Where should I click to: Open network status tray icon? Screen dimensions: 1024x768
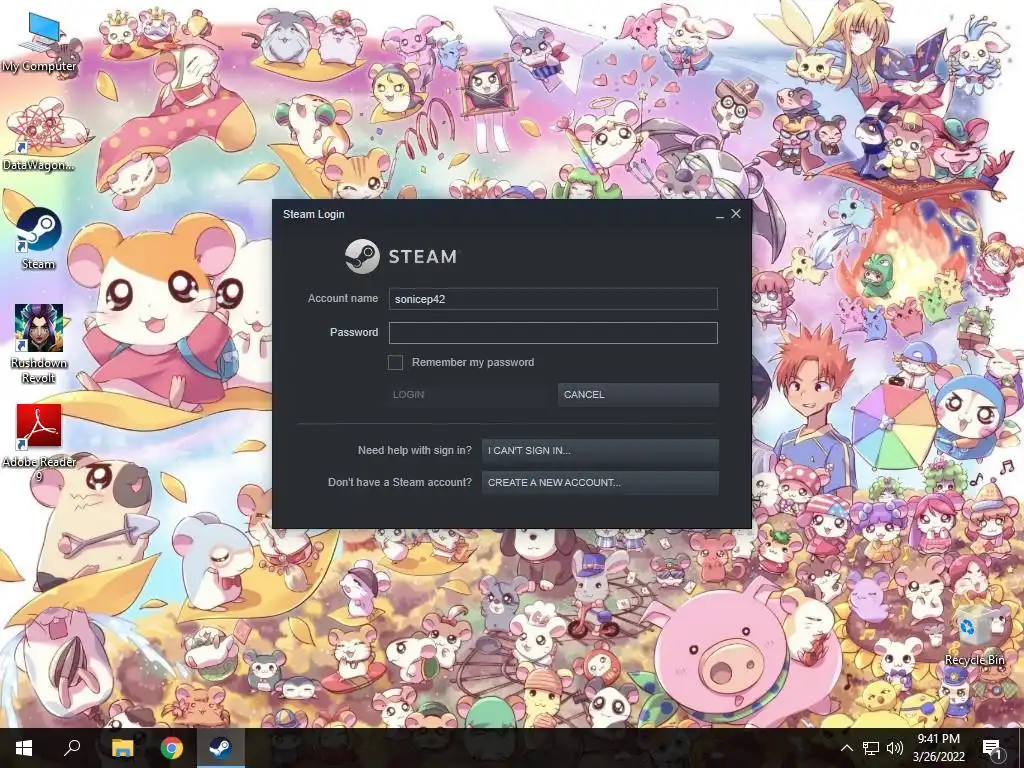871,748
